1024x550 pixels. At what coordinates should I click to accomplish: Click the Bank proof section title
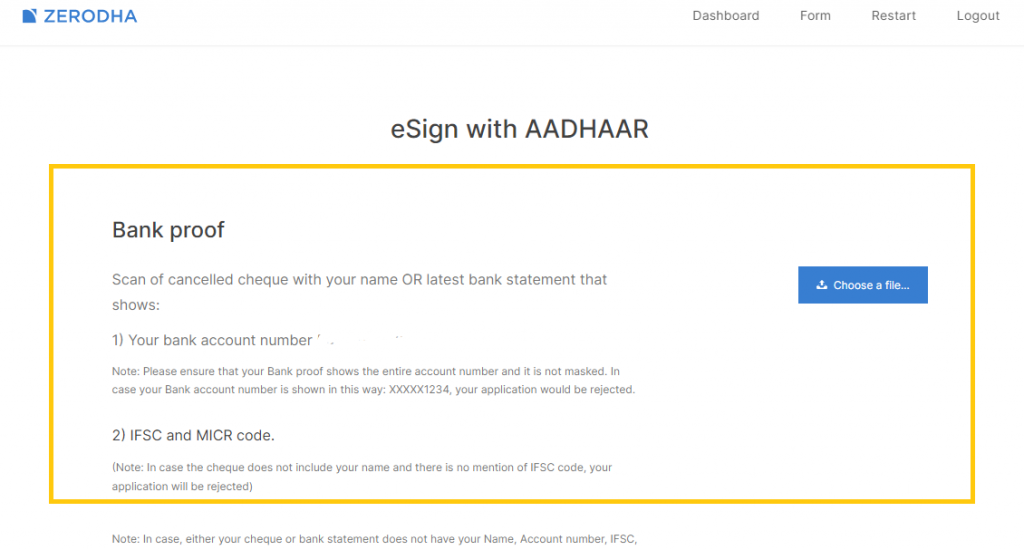tap(168, 230)
